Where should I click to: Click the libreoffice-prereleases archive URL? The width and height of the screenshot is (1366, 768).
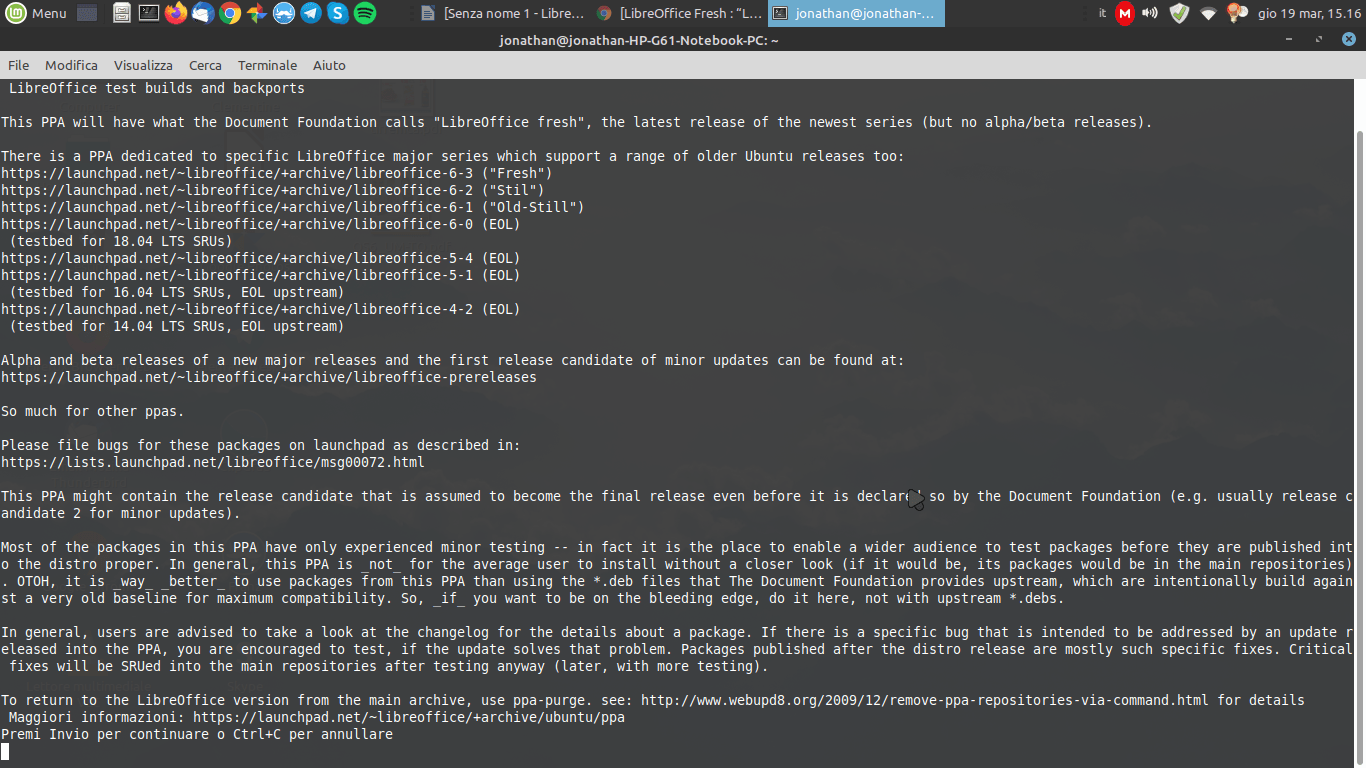[268, 377]
